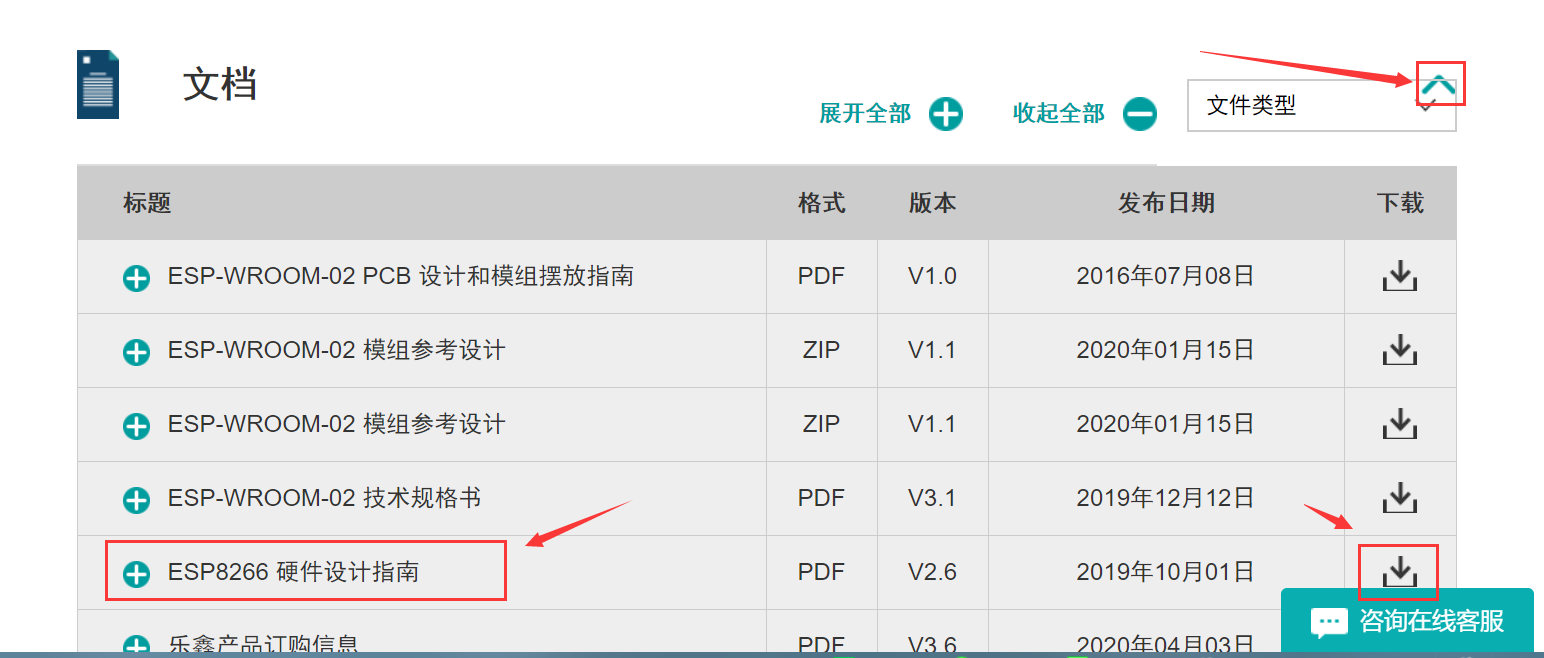Open 咨询在线客服 chat button

pyautogui.click(x=1407, y=622)
